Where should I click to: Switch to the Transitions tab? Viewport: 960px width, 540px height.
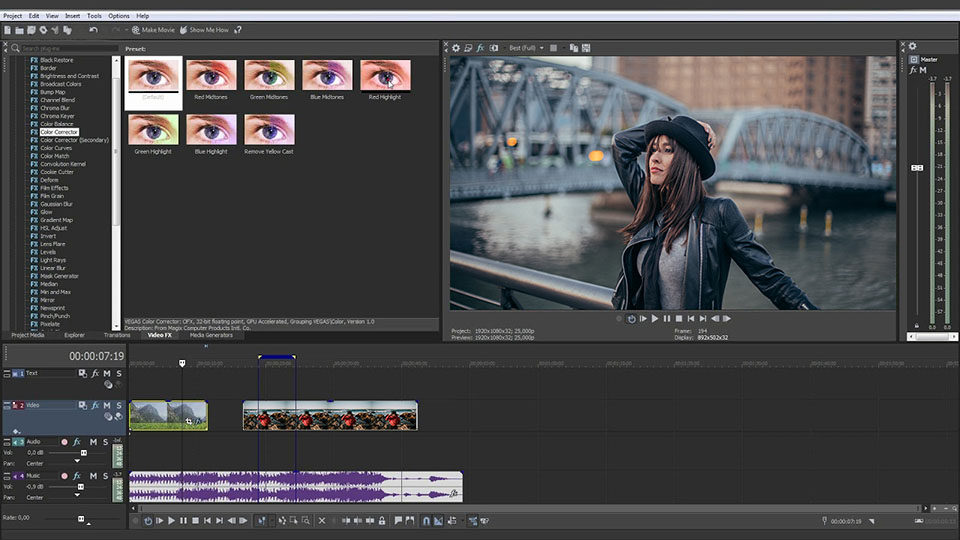point(117,335)
